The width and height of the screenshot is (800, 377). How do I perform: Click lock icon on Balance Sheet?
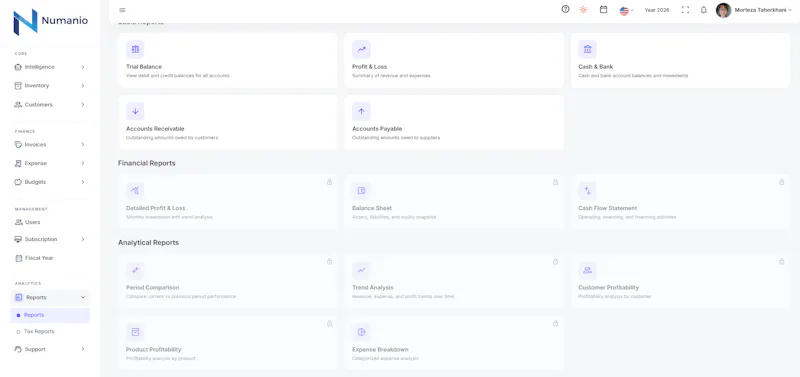[x=556, y=182]
